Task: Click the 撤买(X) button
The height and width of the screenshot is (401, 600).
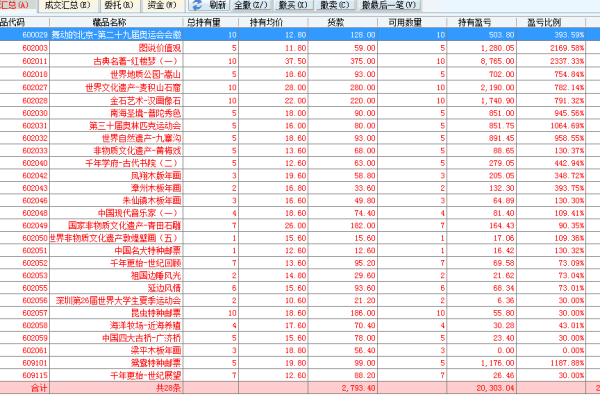Action: pyautogui.click(x=292, y=5)
